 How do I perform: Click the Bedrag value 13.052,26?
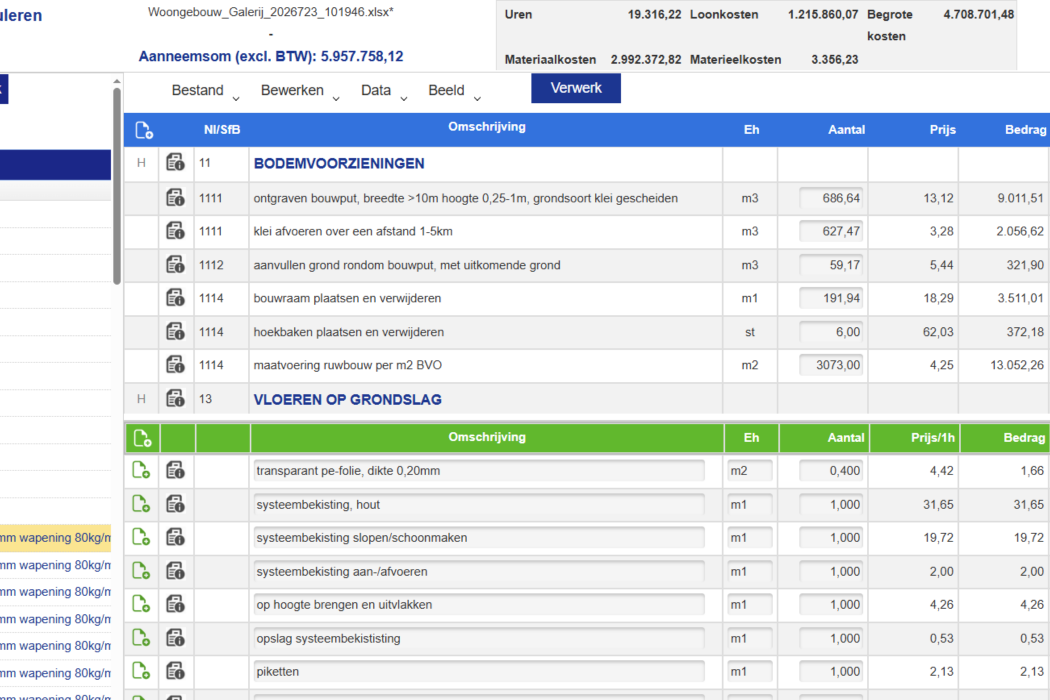(x=1017, y=365)
